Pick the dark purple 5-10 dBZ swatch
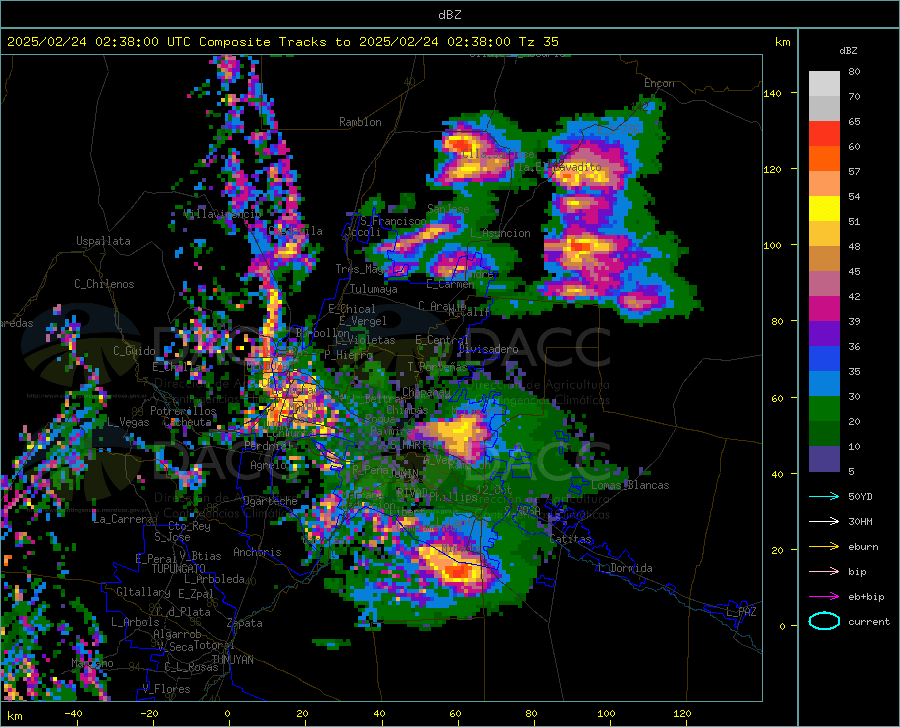The width and height of the screenshot is (900, 727). point(824,459)
